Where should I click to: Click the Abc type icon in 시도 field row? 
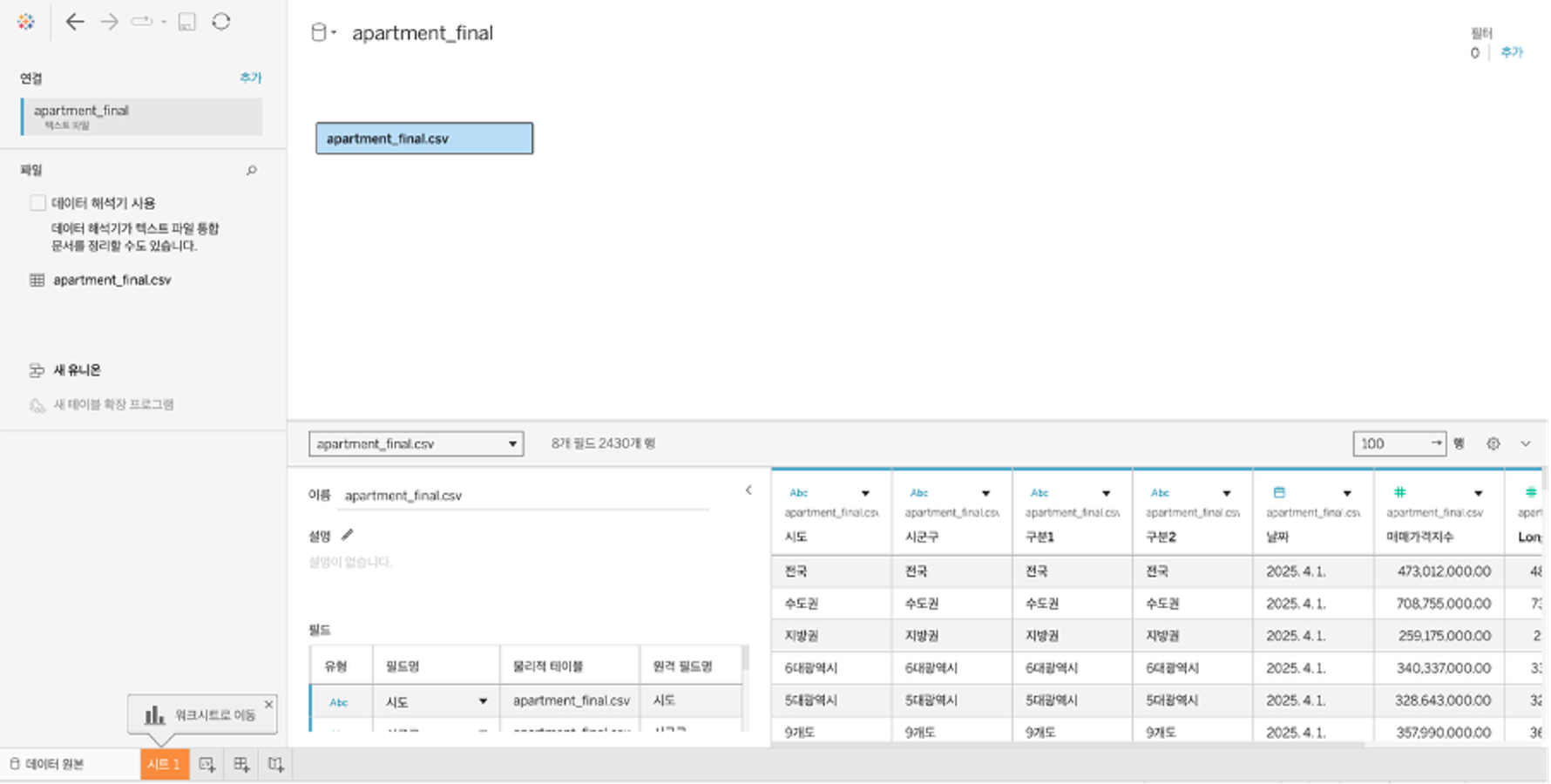[x=339, y=702]
